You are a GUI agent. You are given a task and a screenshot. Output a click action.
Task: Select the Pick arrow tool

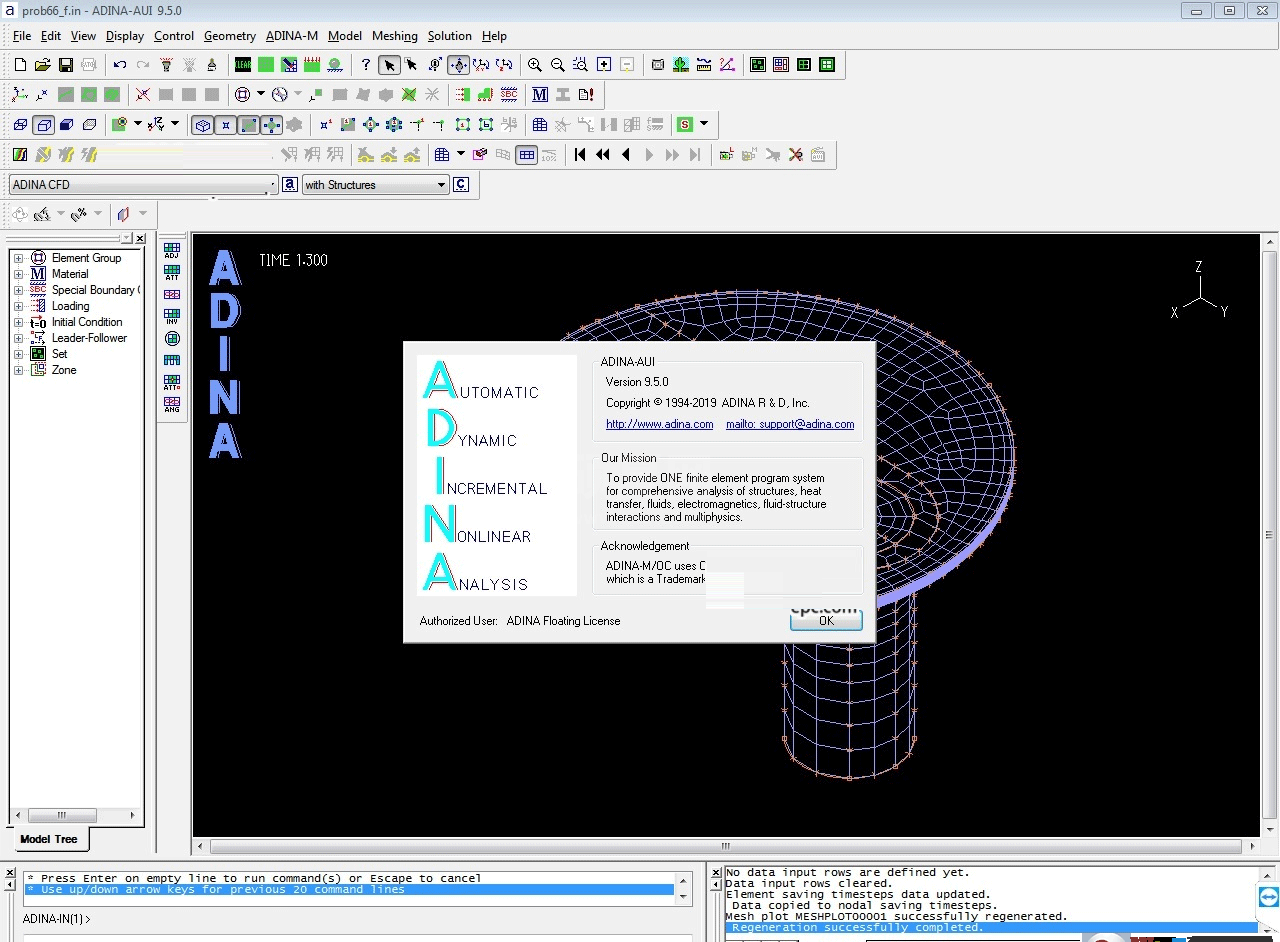tap(389, 65)
